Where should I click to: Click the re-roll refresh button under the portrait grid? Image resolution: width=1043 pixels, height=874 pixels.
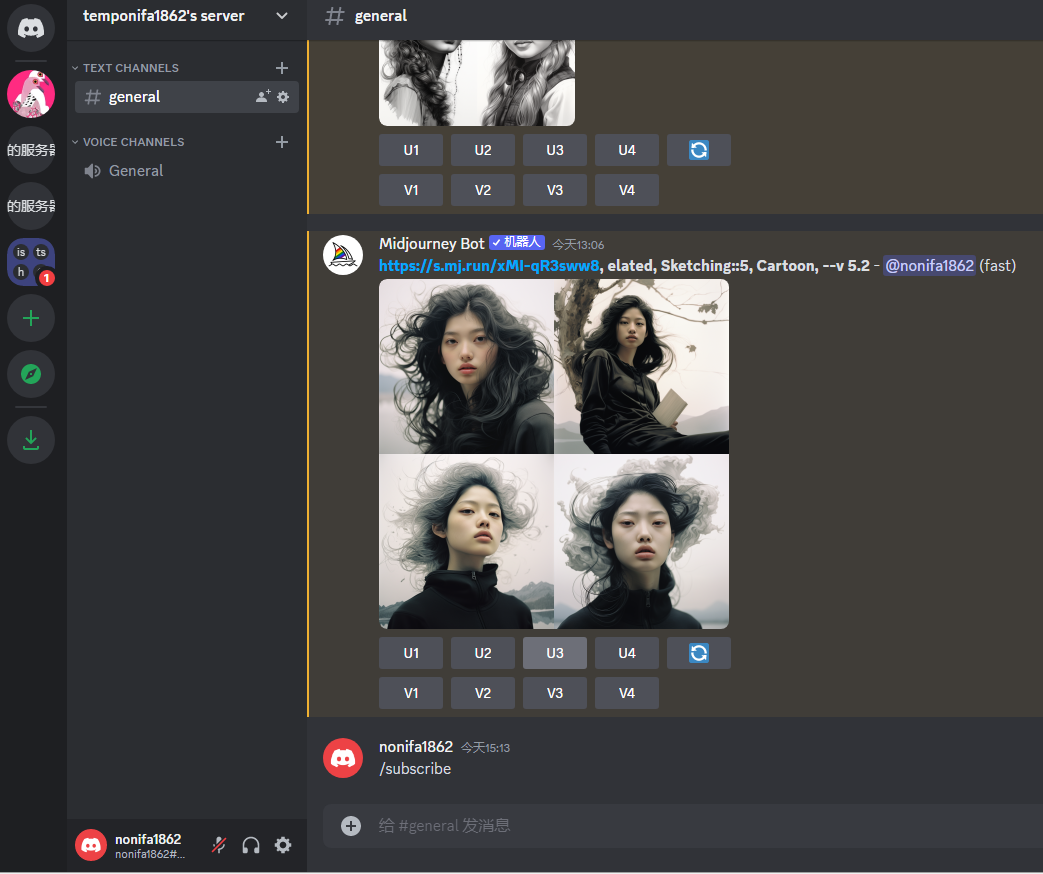699,653
